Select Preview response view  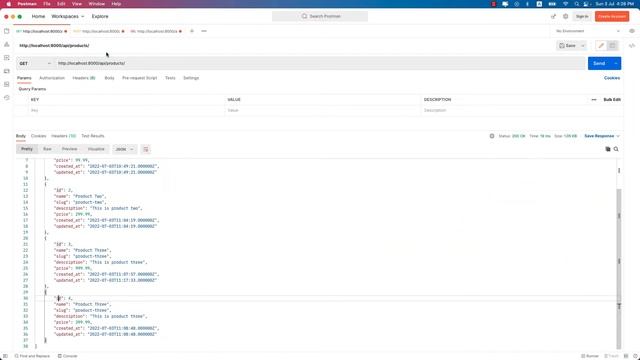coord(69,149)
